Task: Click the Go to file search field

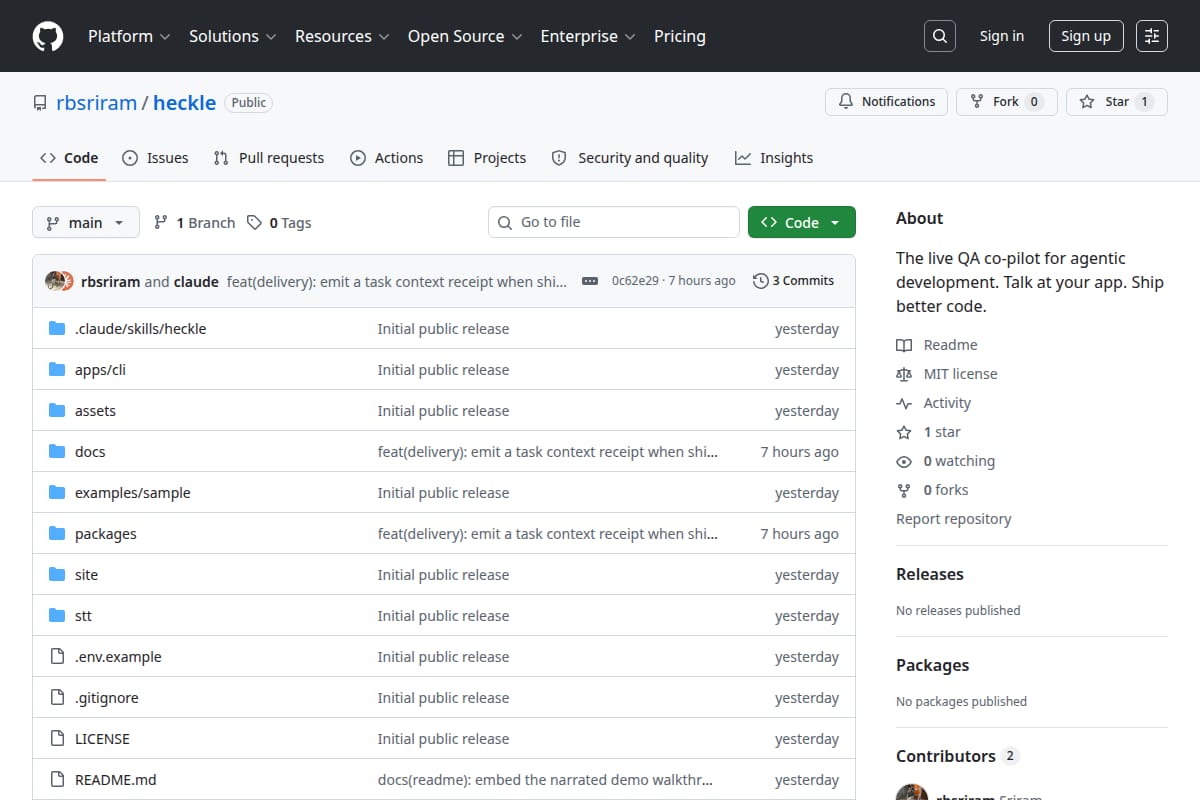Action: (614, 222)
